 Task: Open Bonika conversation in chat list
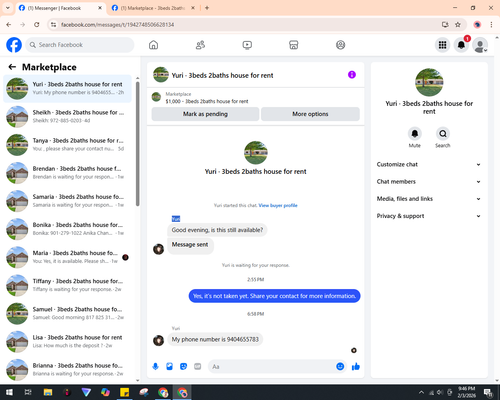click(67, 229)
